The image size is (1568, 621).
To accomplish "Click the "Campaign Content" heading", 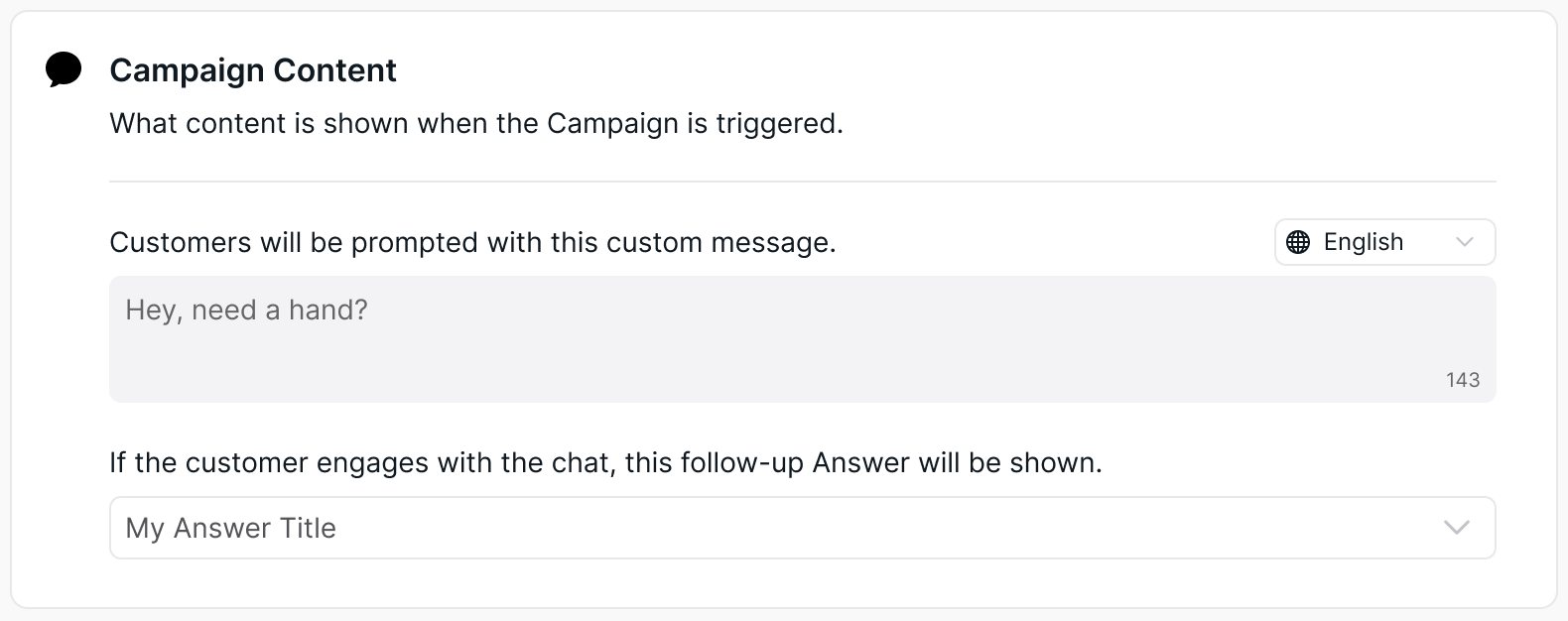I will (x=253, y=70).
